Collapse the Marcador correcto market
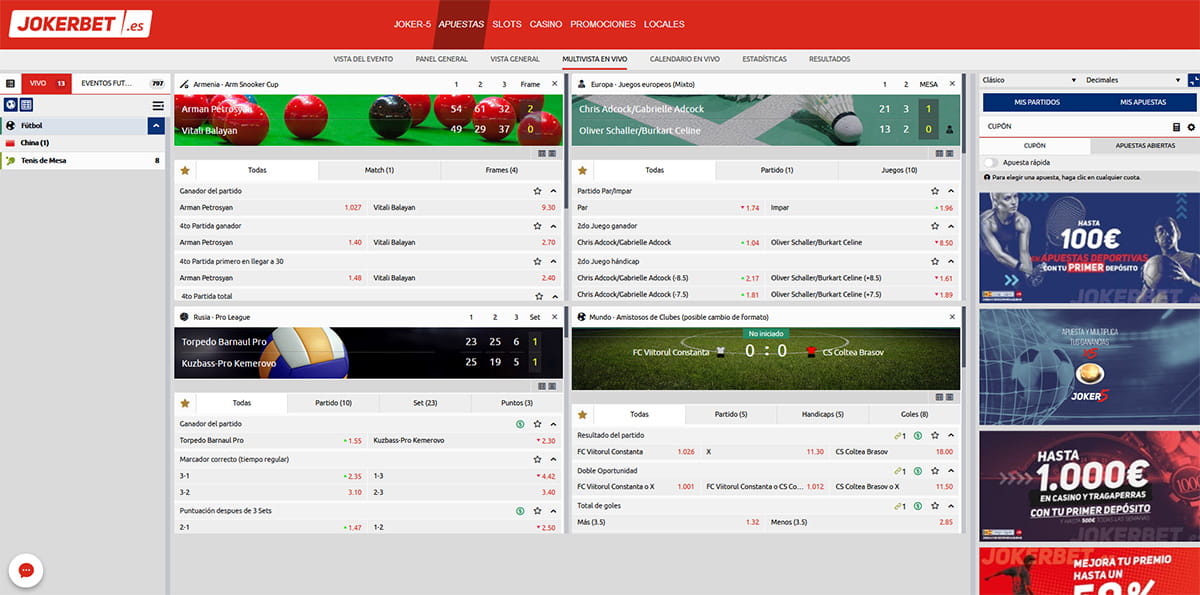The height and width of the screenshot is (595, 1200). [553, 458]
